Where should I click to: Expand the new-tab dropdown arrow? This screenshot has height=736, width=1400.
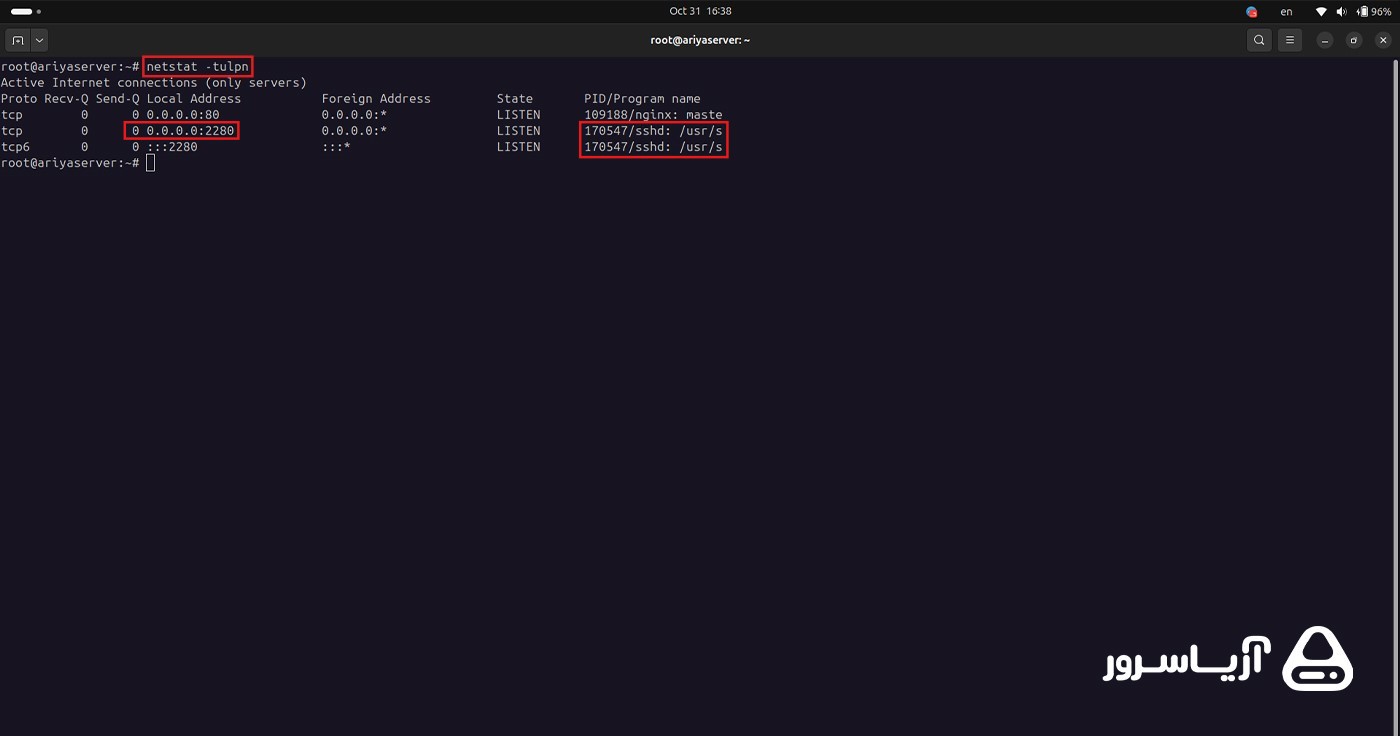coord(40,40)
